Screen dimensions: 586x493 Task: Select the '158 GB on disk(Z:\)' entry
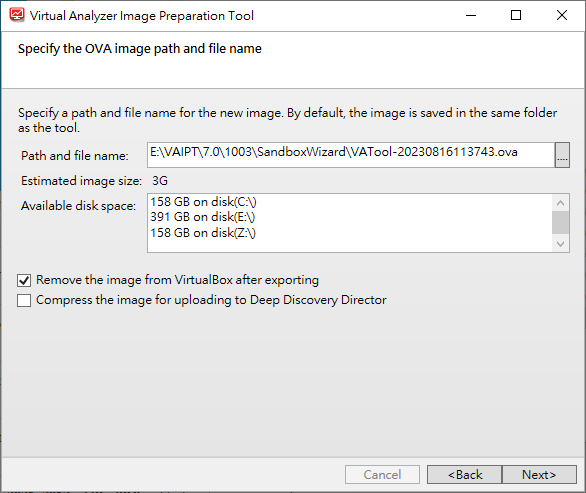[x=203, y=233]
